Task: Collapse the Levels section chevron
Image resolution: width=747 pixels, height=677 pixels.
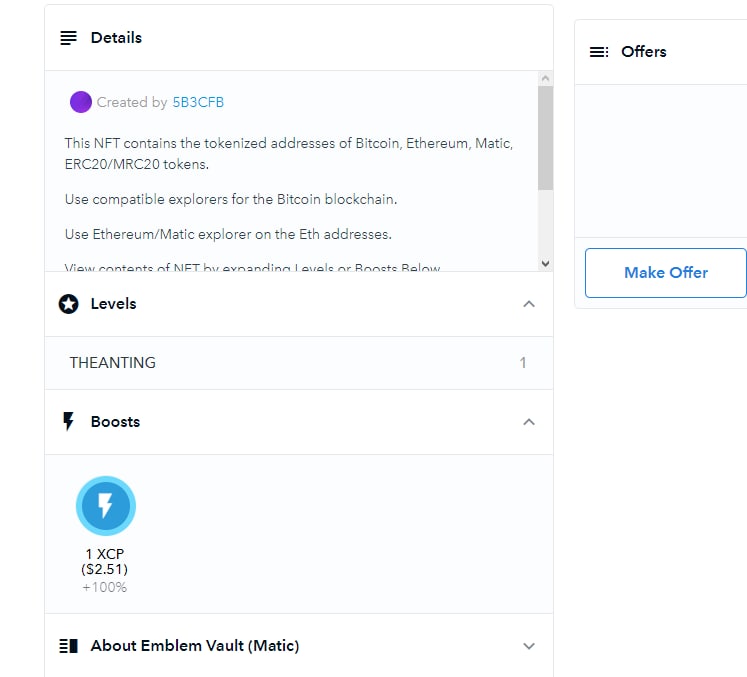Action: [529, 304]
